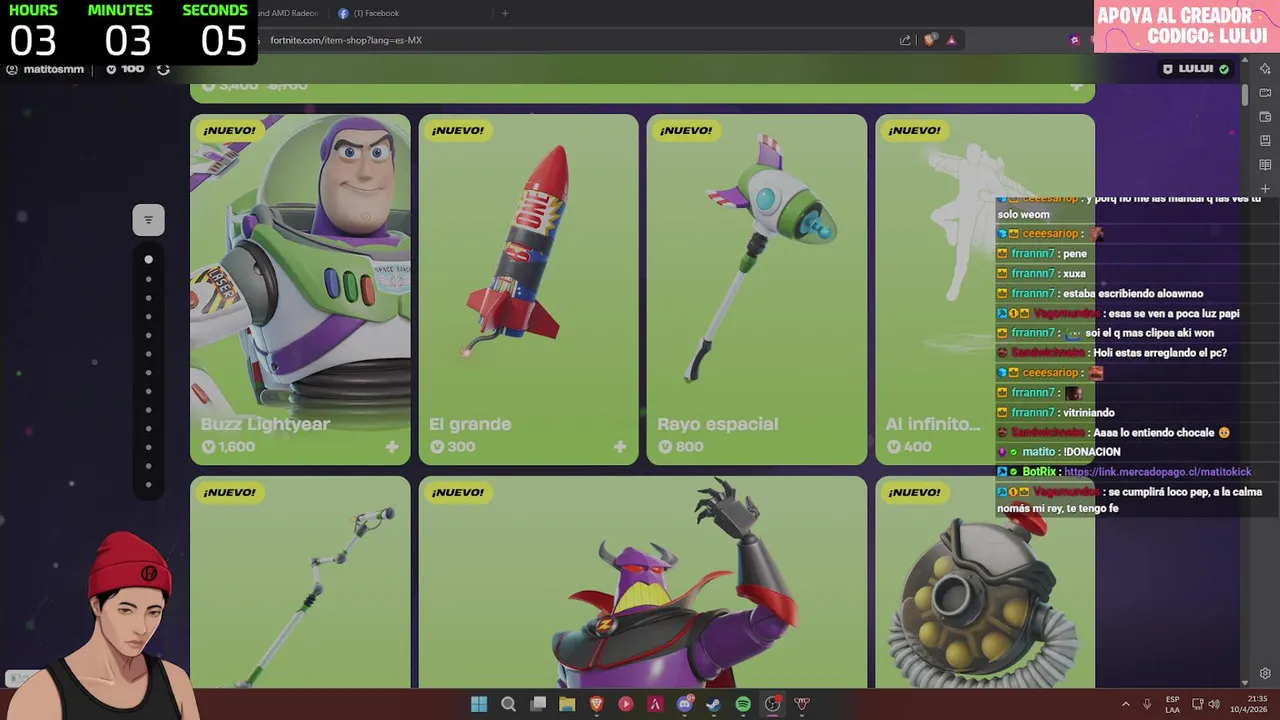
Task: Click the profile icon beside matitosmm
Action: click(x=12, y=69)
